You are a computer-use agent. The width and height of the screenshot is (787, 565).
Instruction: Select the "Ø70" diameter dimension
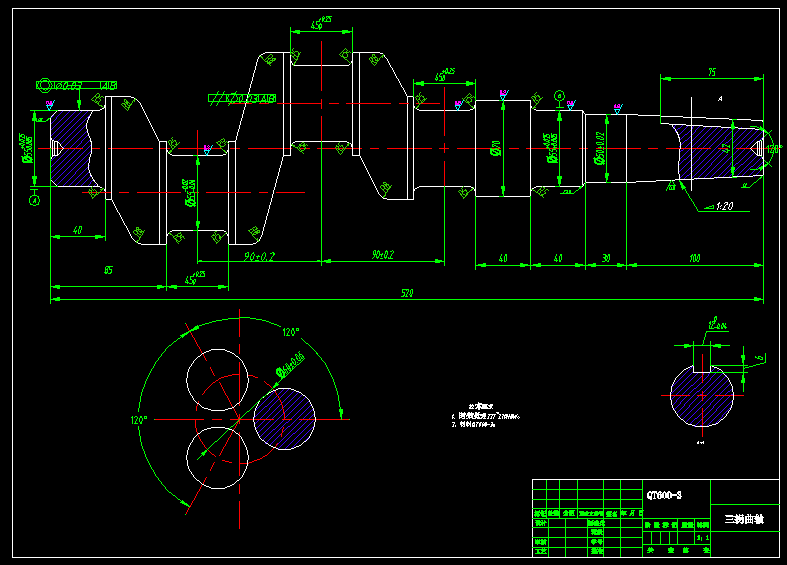tap(495, 148)
